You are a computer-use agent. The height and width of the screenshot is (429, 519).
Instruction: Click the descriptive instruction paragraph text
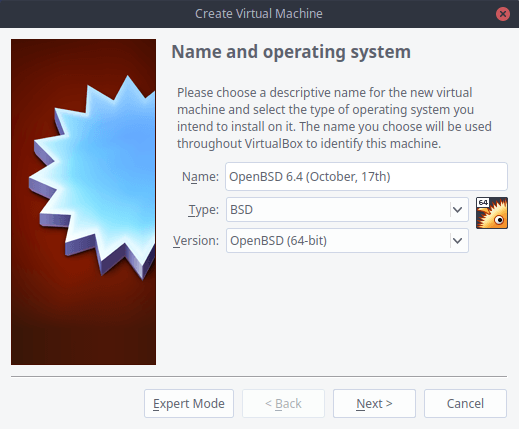coord(334,118)
